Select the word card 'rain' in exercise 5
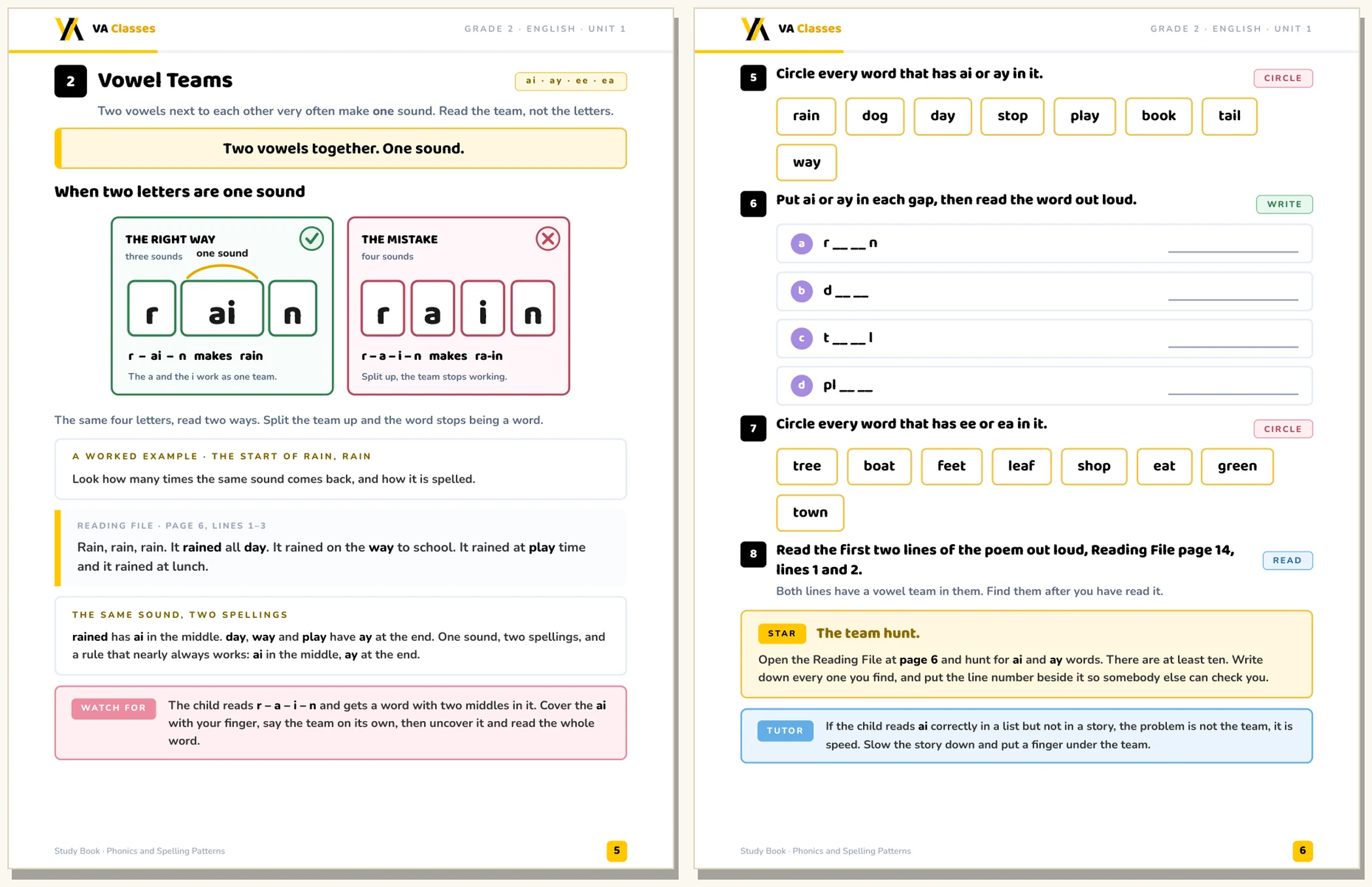Viewport: 1372px width, 887px height. point(806,116)
